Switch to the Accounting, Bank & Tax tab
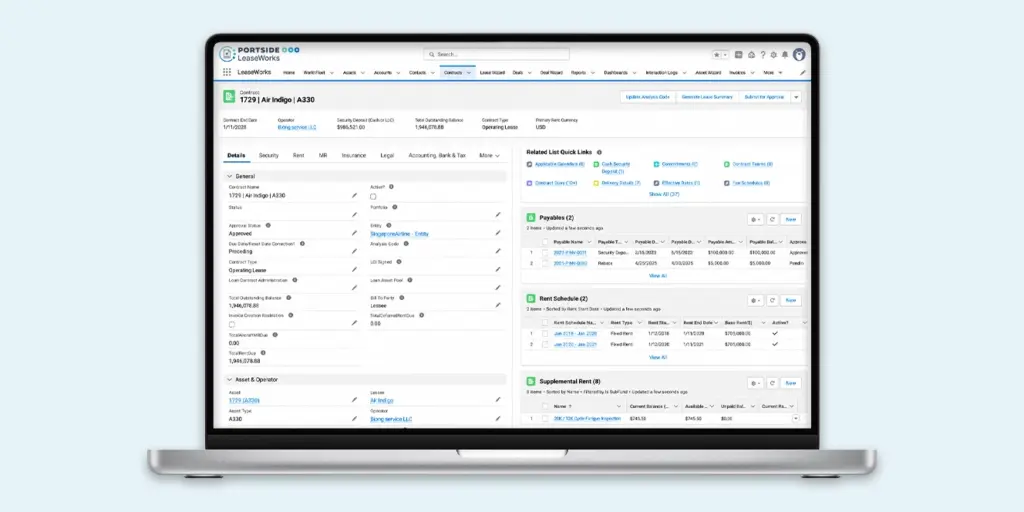 437,155
